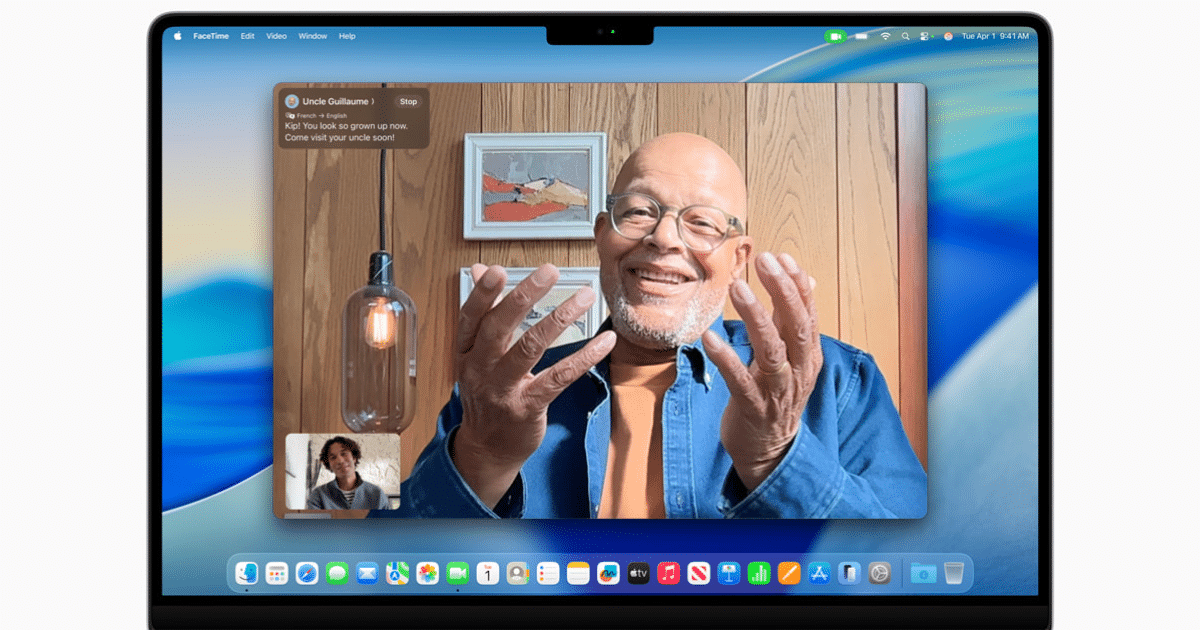Open the Music app in Dock

668,573
